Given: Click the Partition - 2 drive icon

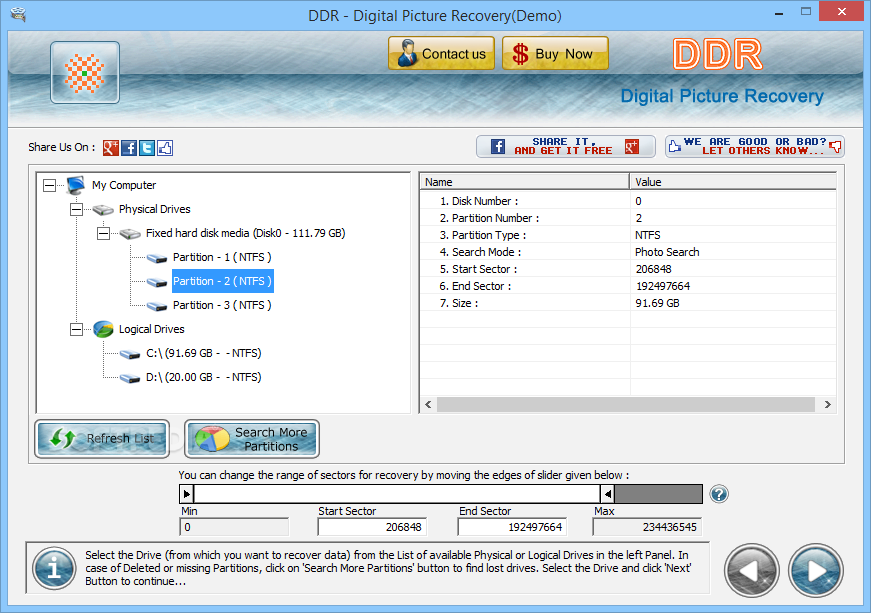Looking at the screenshot, I should (x=157, y=282).
